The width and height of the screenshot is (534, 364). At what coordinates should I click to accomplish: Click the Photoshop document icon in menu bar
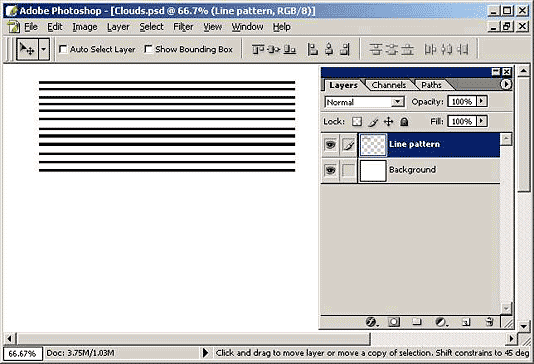pyautogui.click(x=14, y=27)
